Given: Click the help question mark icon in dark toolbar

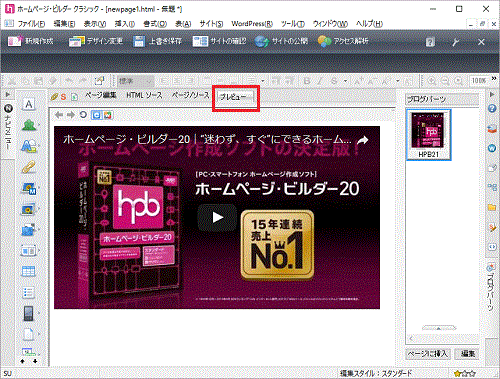Looking at the screenshot, I should point(430,42).
